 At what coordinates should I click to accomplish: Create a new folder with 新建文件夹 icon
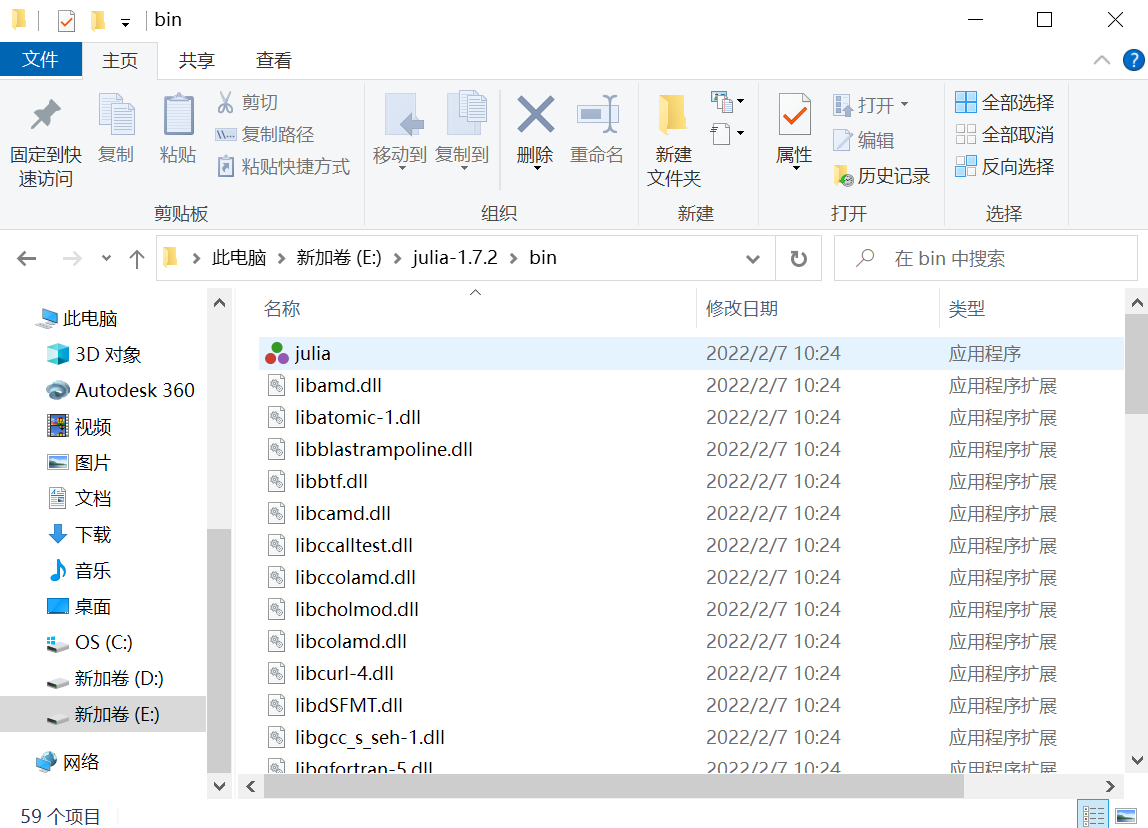click(673, 116)
